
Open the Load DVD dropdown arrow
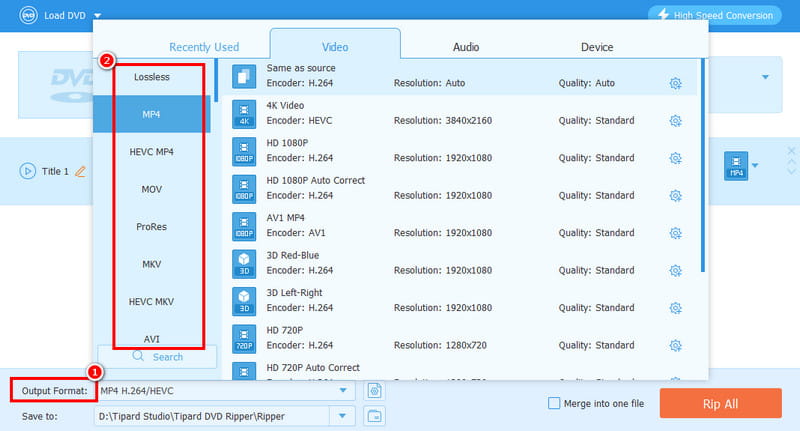coord(97,16)
